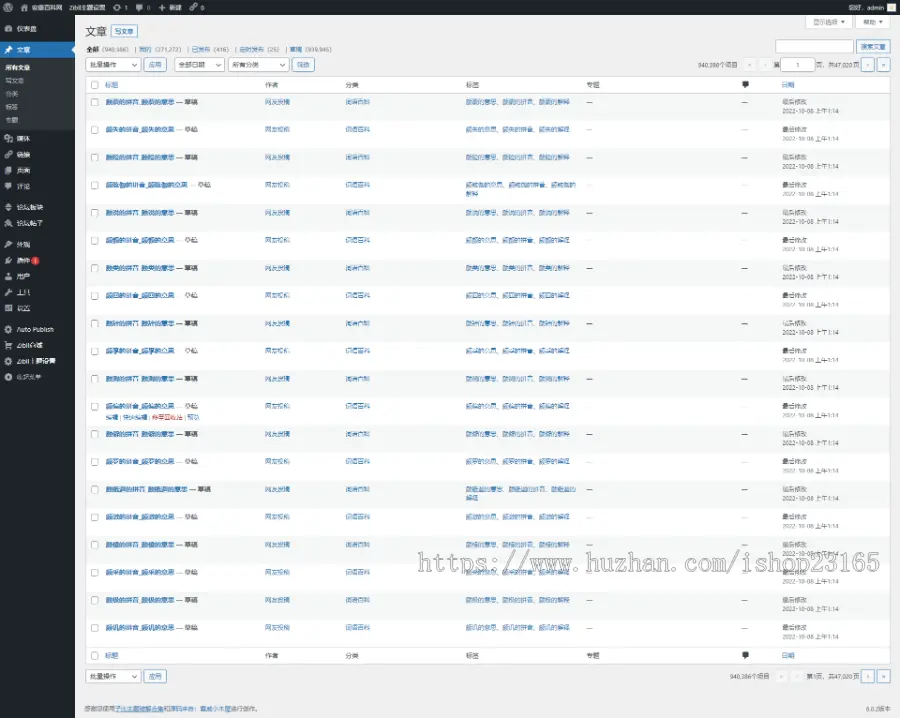Filter posts by 草稿 draft status

[296, 49]
